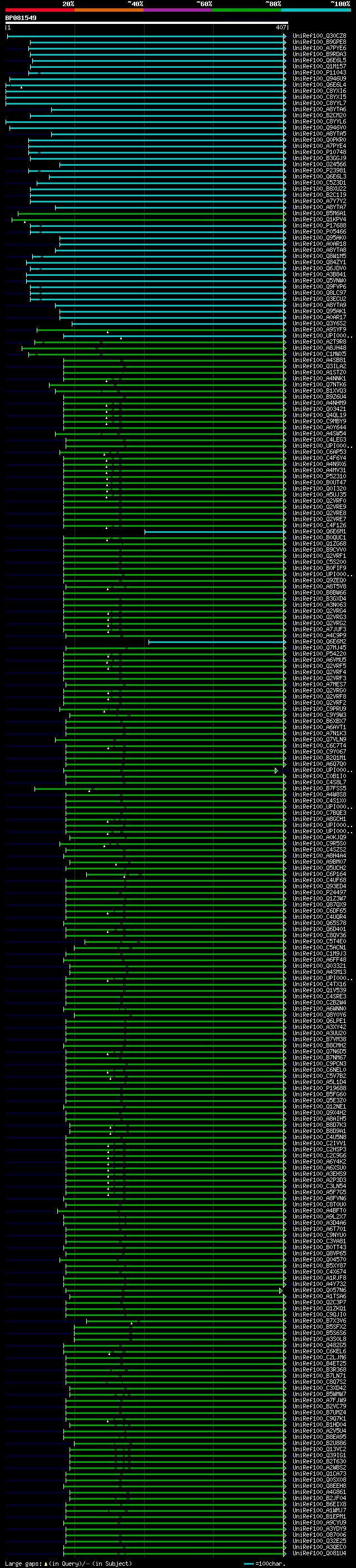Select hit label UniRef100_Q6E6L4

click(319, 85)
